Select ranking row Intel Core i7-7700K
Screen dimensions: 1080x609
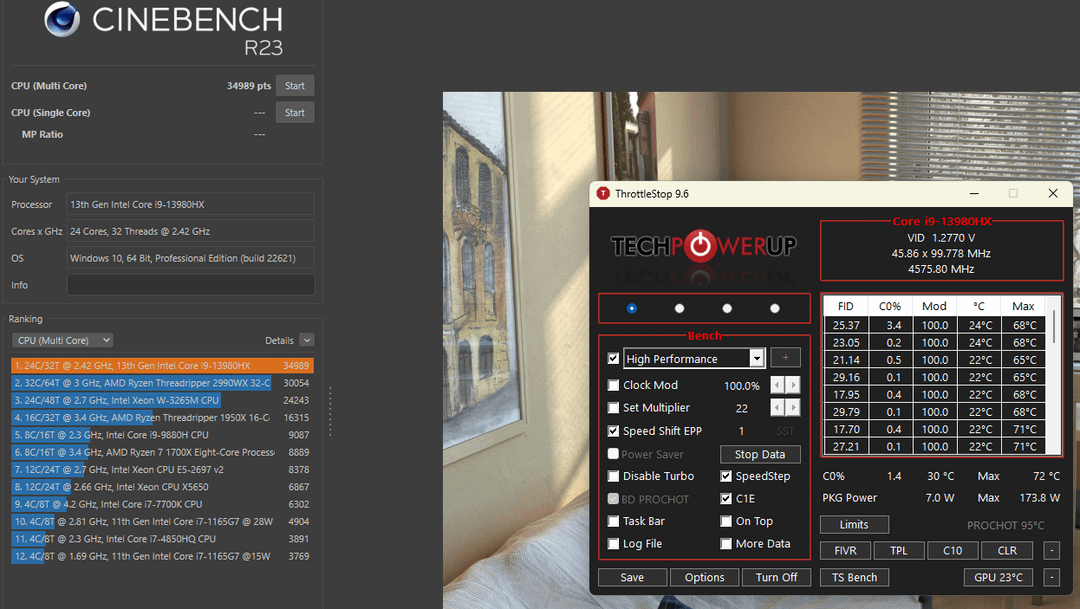(x=163, y=504)
